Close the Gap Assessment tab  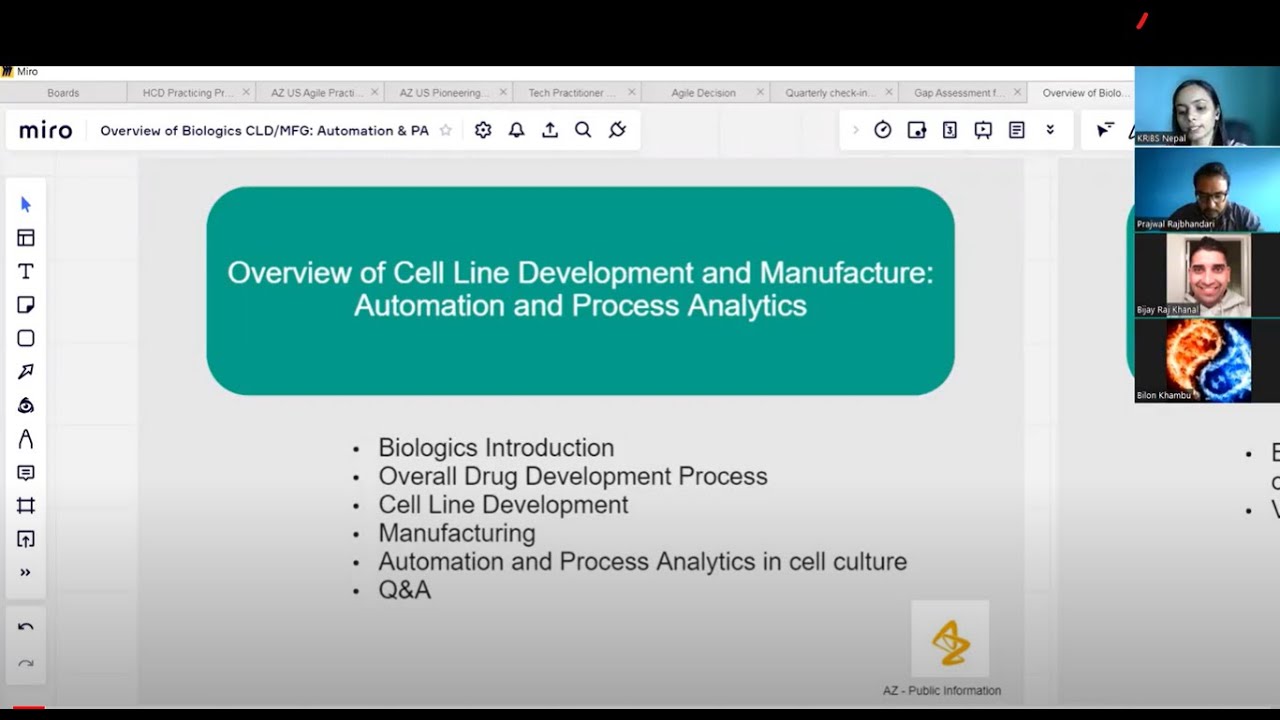tap(1017, 93)
